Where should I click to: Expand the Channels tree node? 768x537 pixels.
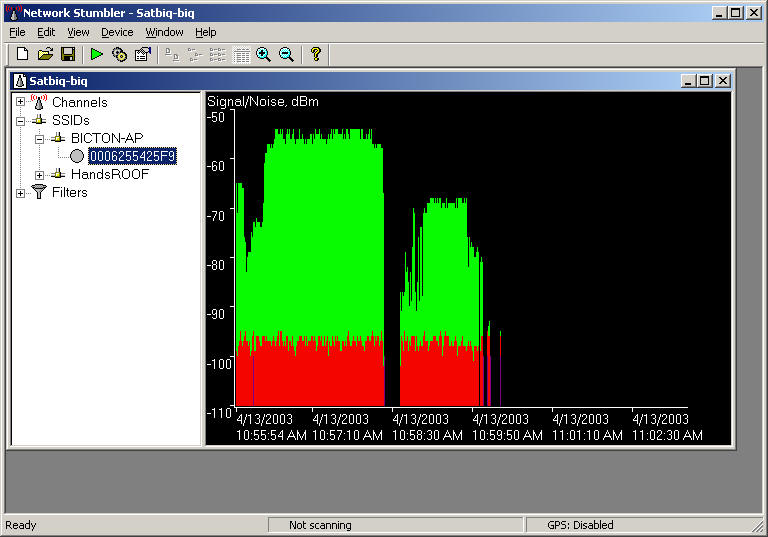20,102
